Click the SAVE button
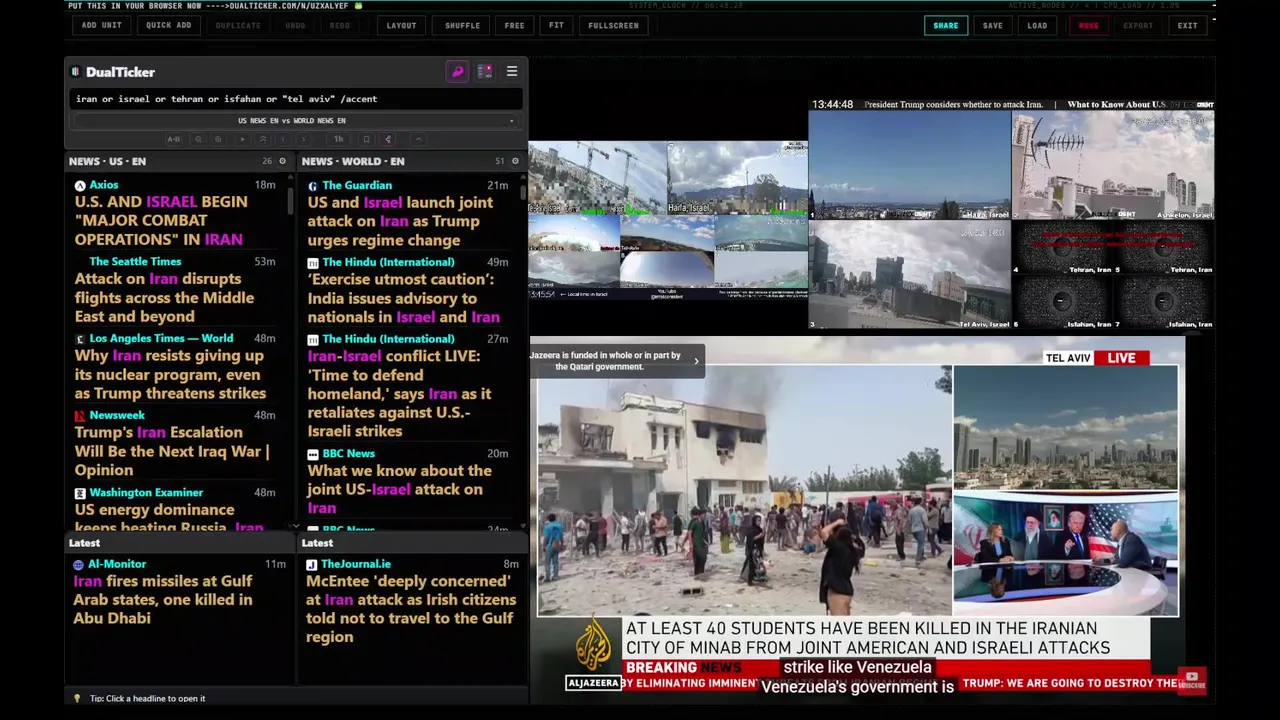The width and height of the screenshot is (1280, 720). [x=992, y=25]
